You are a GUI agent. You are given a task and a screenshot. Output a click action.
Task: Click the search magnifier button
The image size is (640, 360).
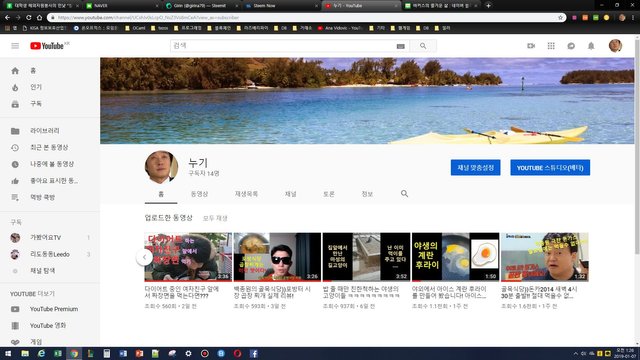pos(423,46)
